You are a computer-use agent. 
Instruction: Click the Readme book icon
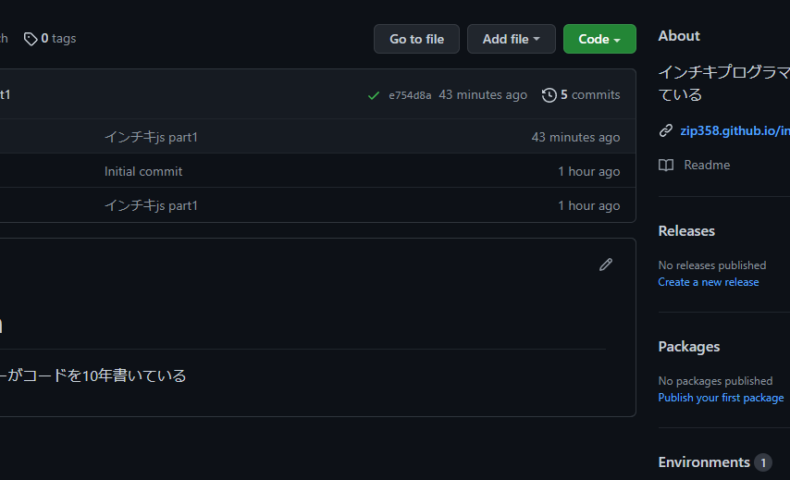point(666,165)
